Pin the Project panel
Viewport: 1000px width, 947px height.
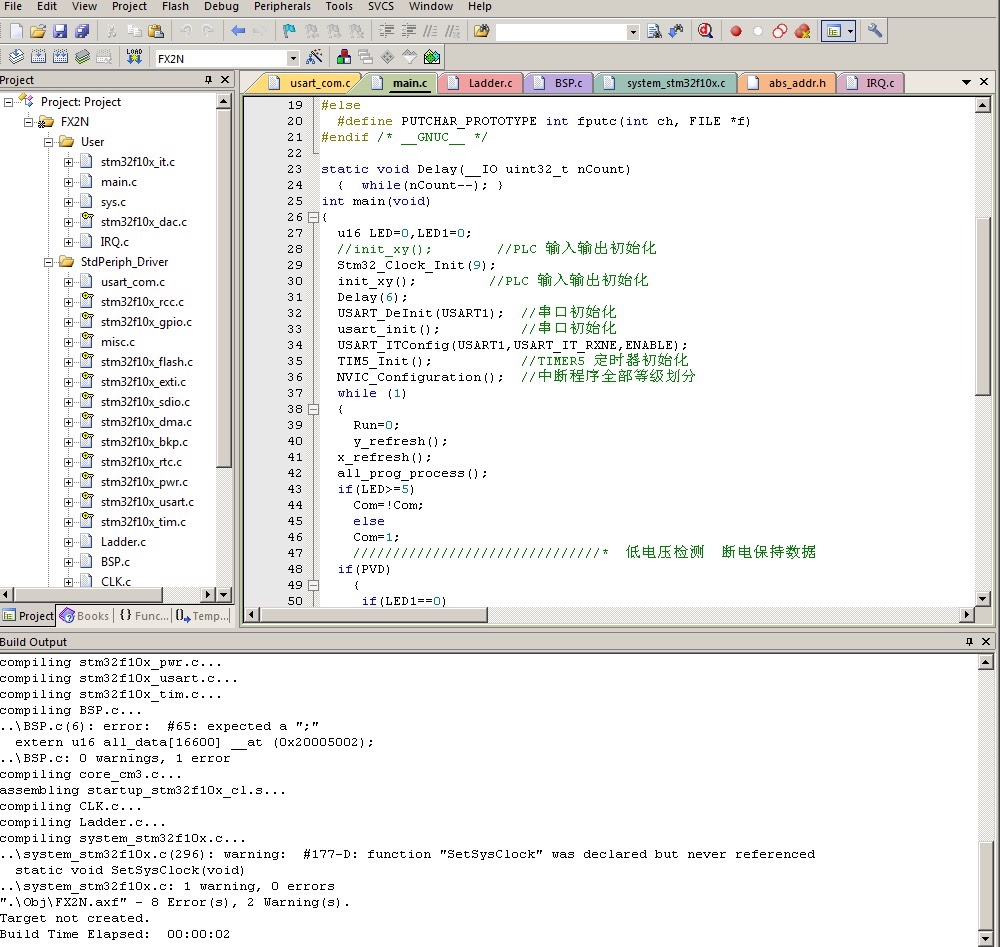click(208, 80)
